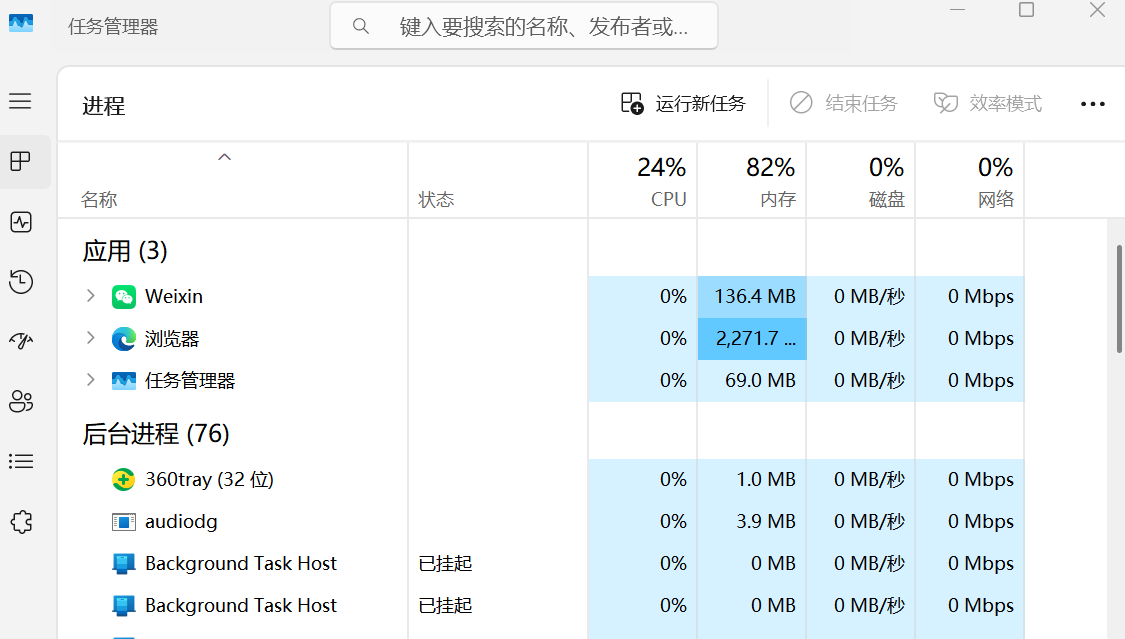The height and width of the screenshot is (639, 1125).
Task: Click 运行新任务 to run a new task
Action: (x=683, y=103)
